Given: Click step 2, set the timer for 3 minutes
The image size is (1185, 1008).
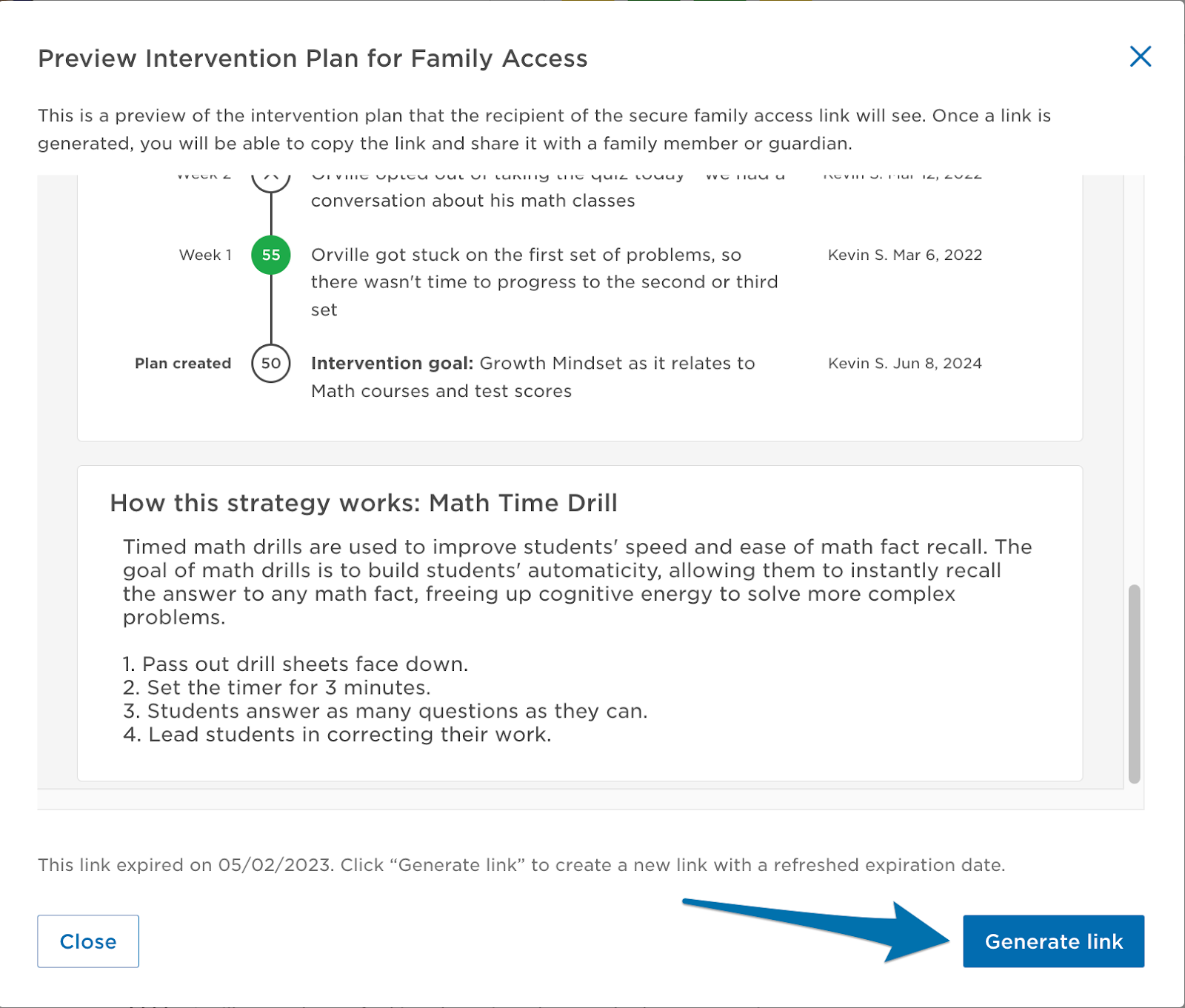Looking at the screenshot, I should [276, 687].
